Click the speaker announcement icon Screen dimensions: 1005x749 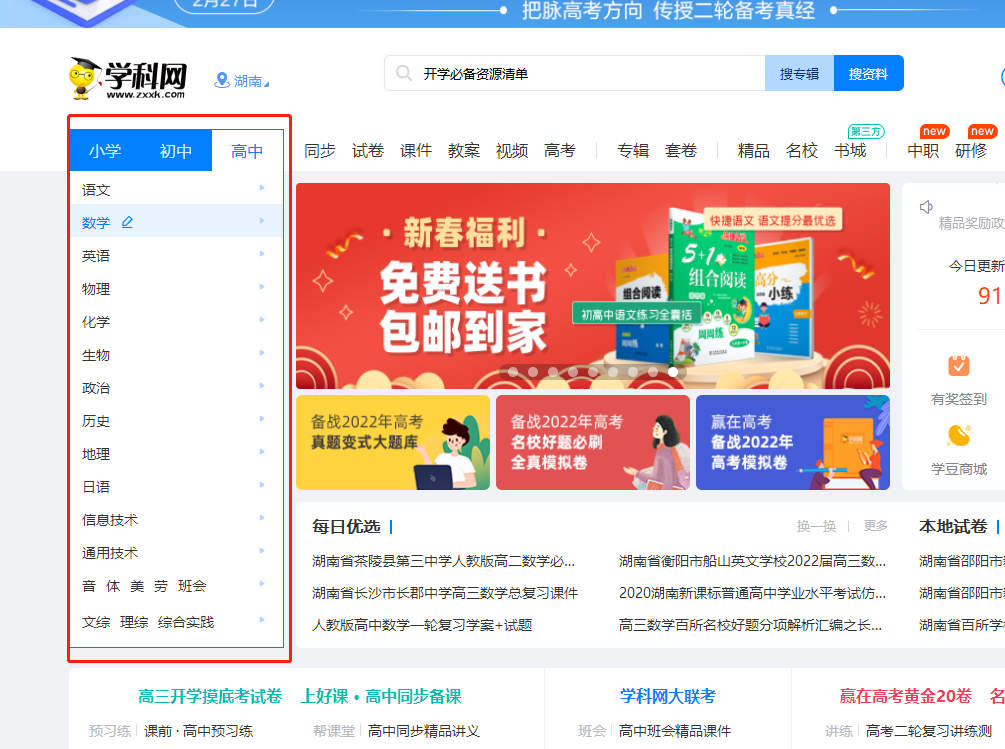click(926, 207)
